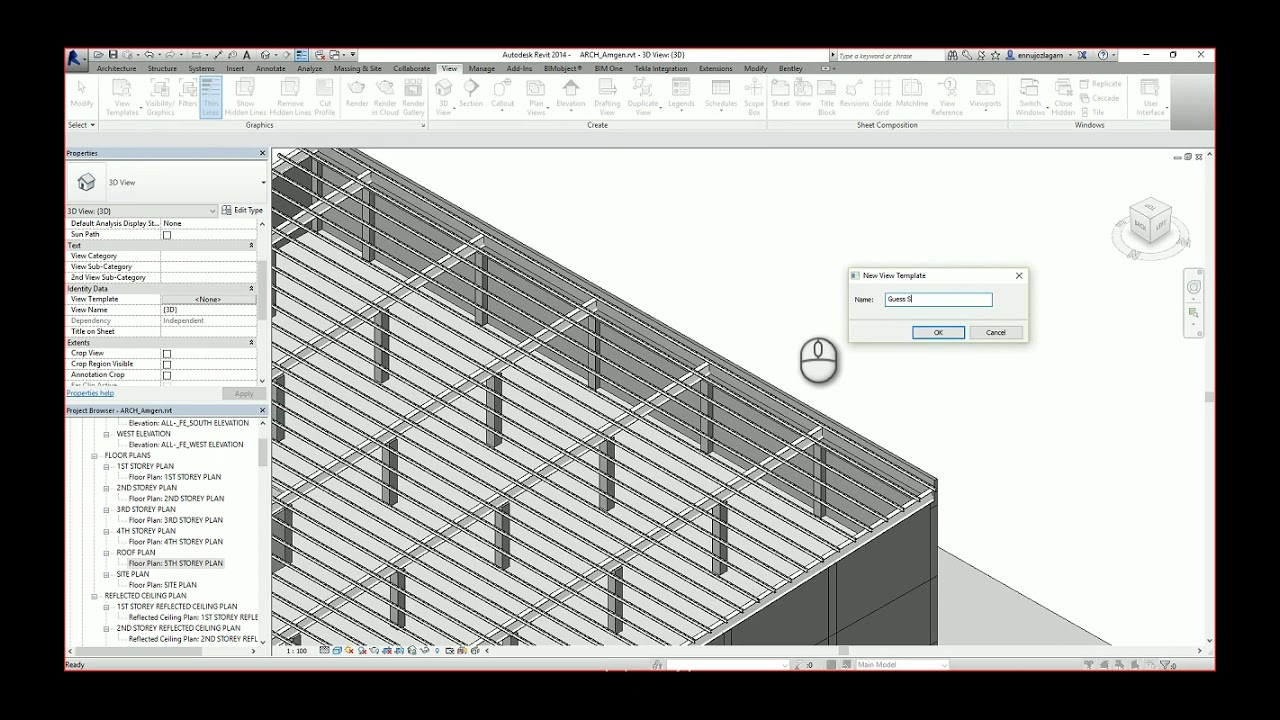Enable the Crop View checkbox
The width and height of the screenshot is (1280, 720).
pyautogui.click(x=167, y=354)
